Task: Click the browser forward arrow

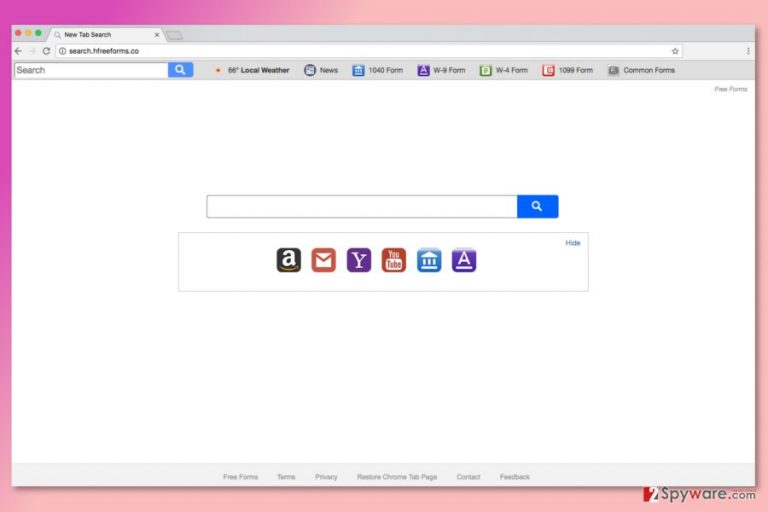Action: tap(32, 51)
